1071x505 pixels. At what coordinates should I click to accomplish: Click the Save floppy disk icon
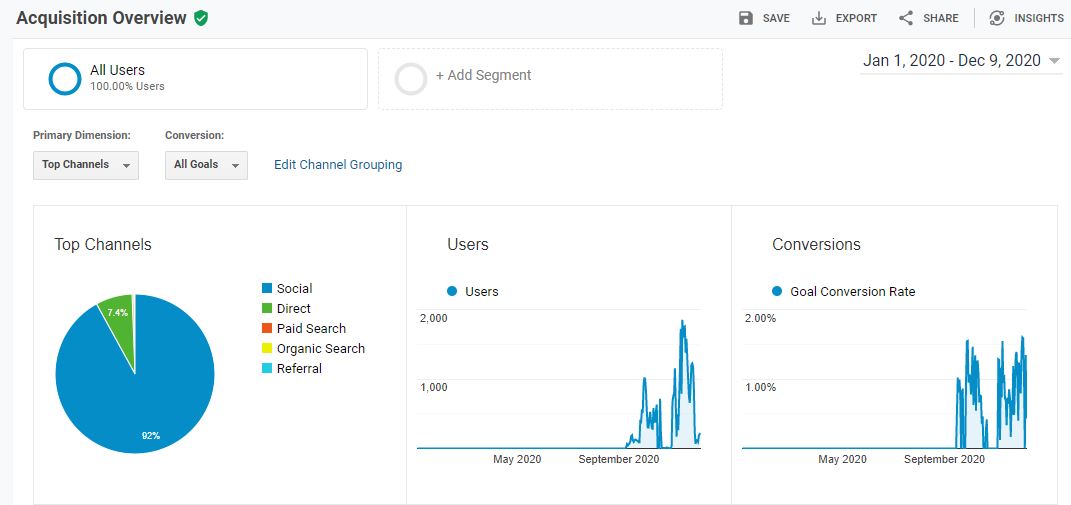(x=746, y=18)
